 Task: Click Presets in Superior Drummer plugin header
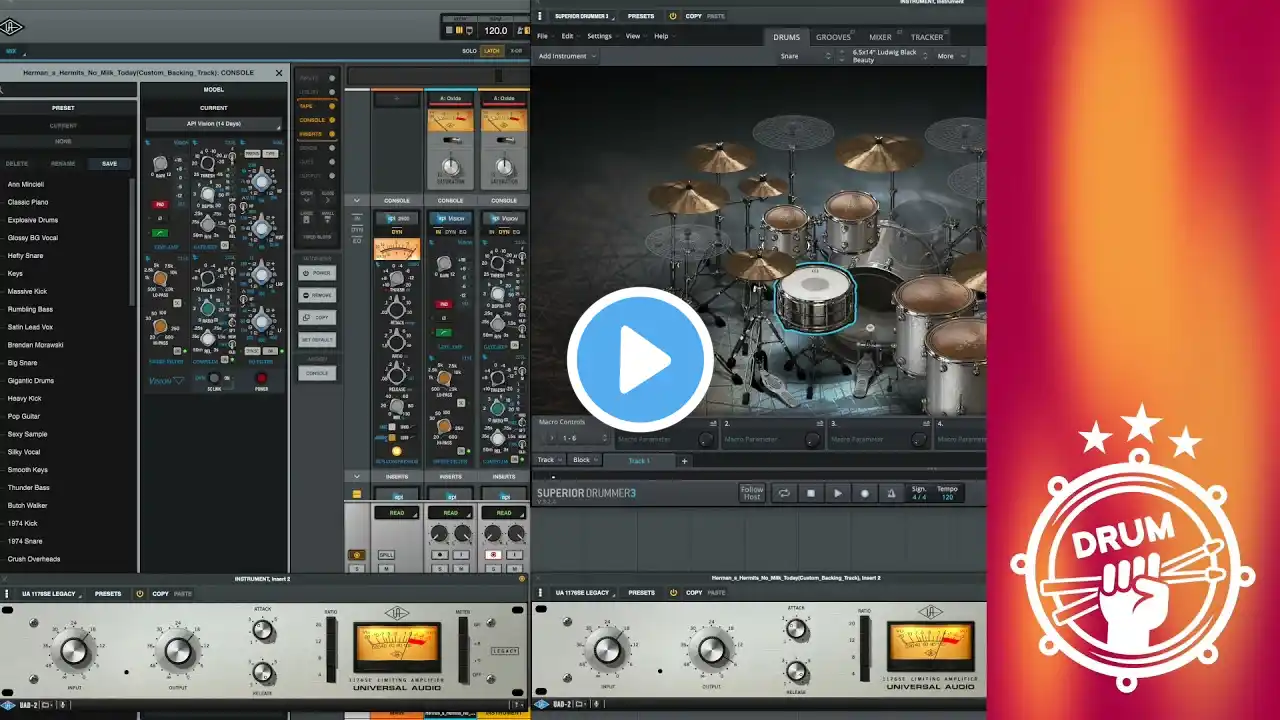point(641,16)
